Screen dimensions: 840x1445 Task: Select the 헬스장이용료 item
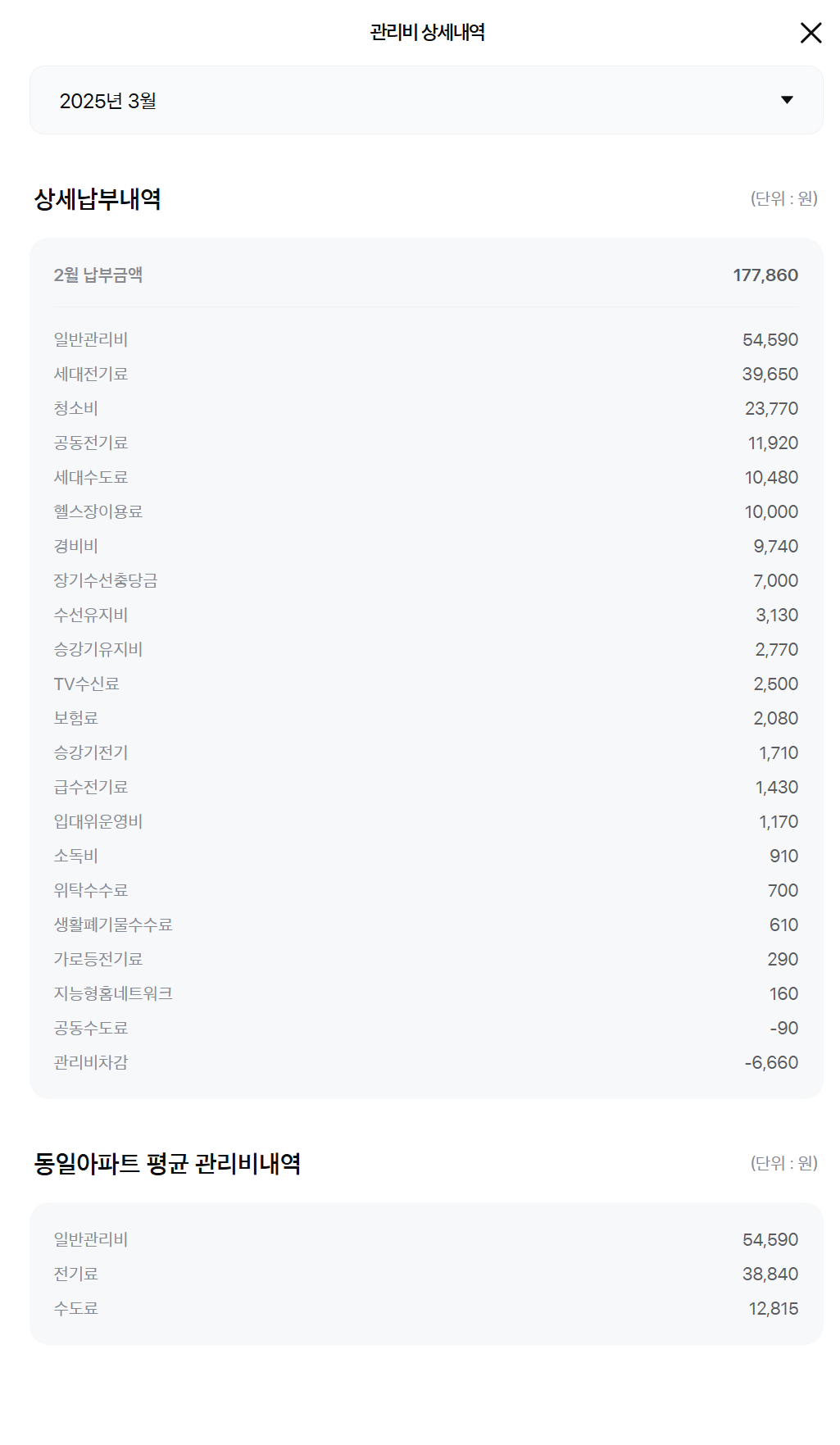426,511
